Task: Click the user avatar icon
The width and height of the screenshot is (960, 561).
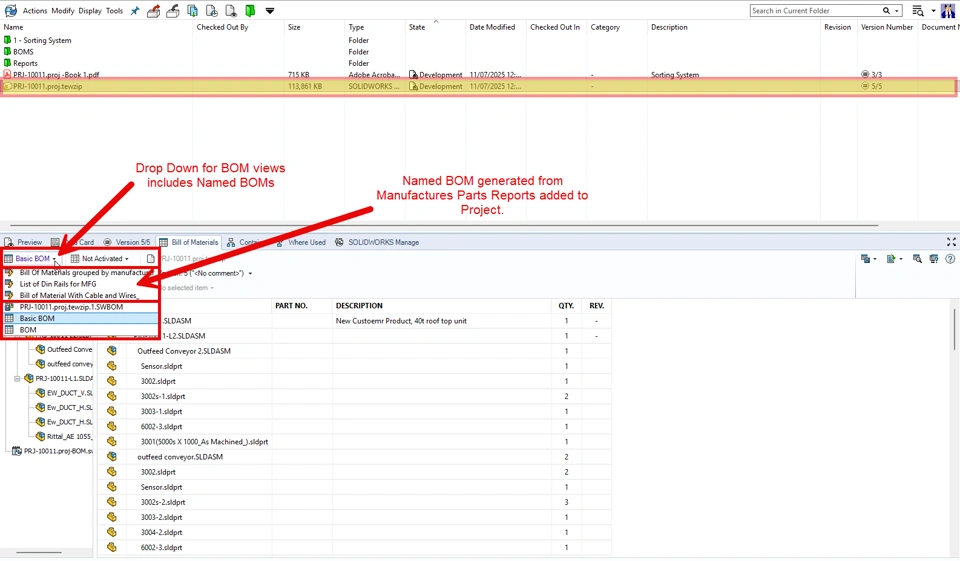Action: click(948, 10)
